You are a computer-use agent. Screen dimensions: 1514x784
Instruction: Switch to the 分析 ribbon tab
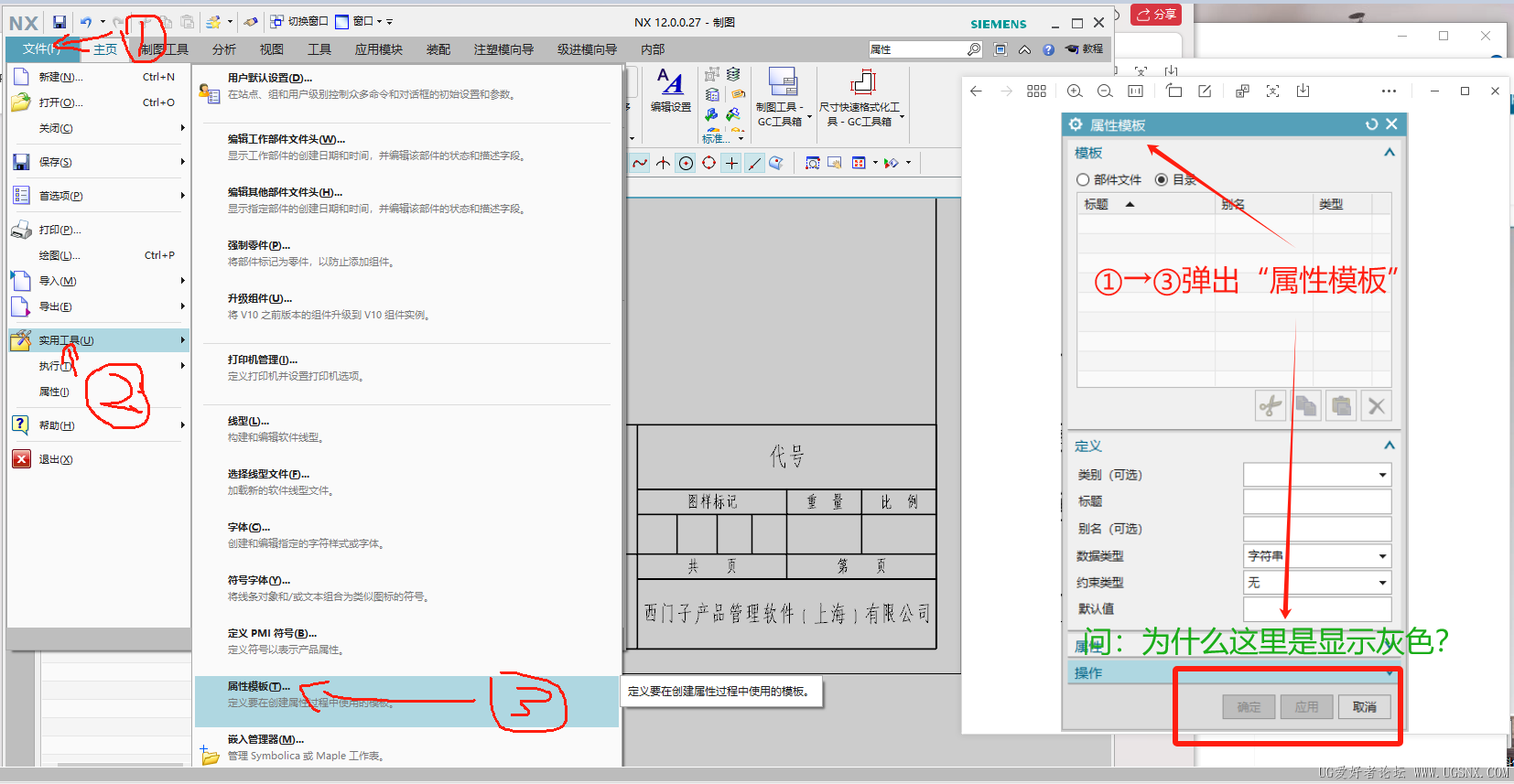(x=224, y=49)
